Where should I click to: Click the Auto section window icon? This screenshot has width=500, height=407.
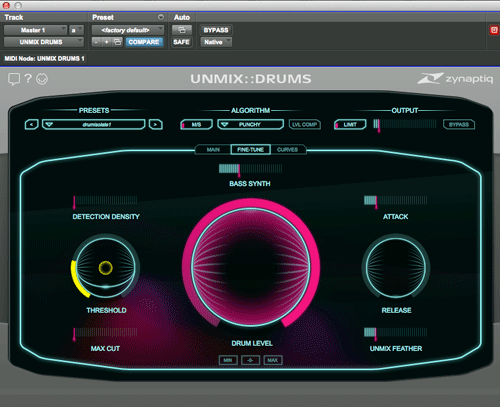(x=182, y=30)
